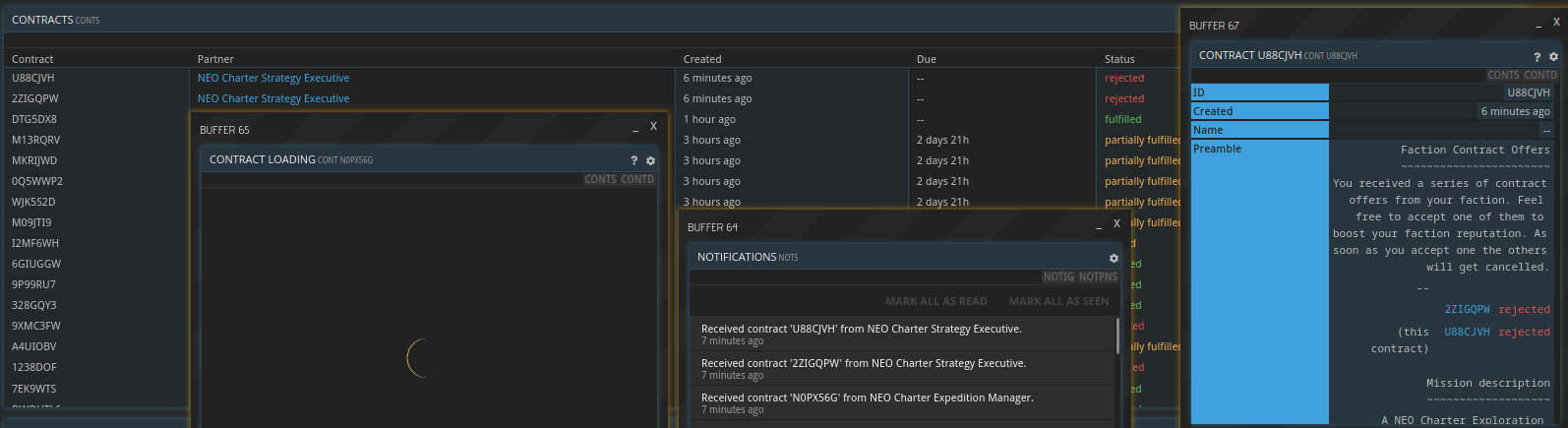
Task: Select contract 9P99RU7 in contracts list
Action: (x=33, y=284)
